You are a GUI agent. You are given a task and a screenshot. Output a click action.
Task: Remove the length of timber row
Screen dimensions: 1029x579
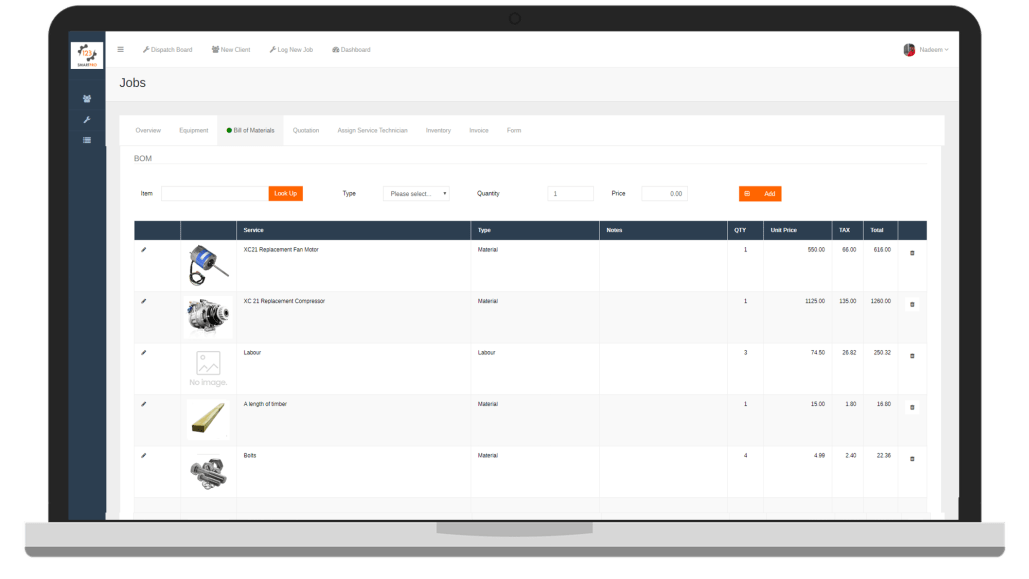pyautogui.click(x=911, y=407)
